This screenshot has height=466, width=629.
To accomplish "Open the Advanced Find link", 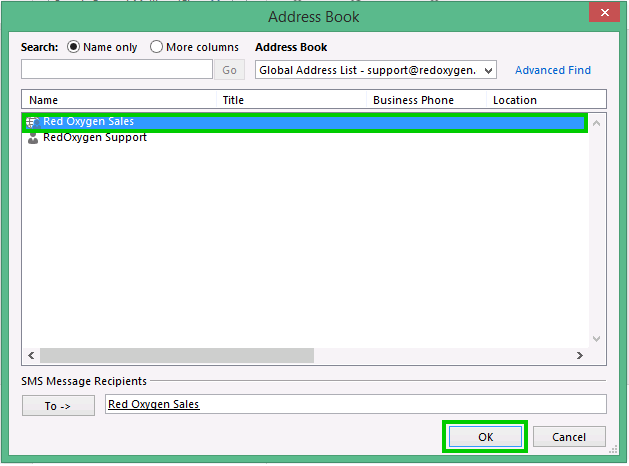I will coord(553,70).
